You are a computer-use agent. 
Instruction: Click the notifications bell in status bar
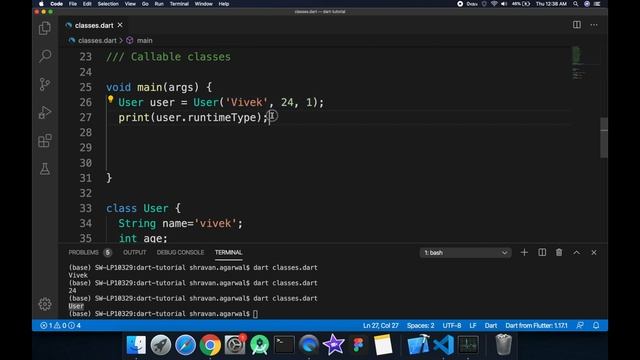596,325
